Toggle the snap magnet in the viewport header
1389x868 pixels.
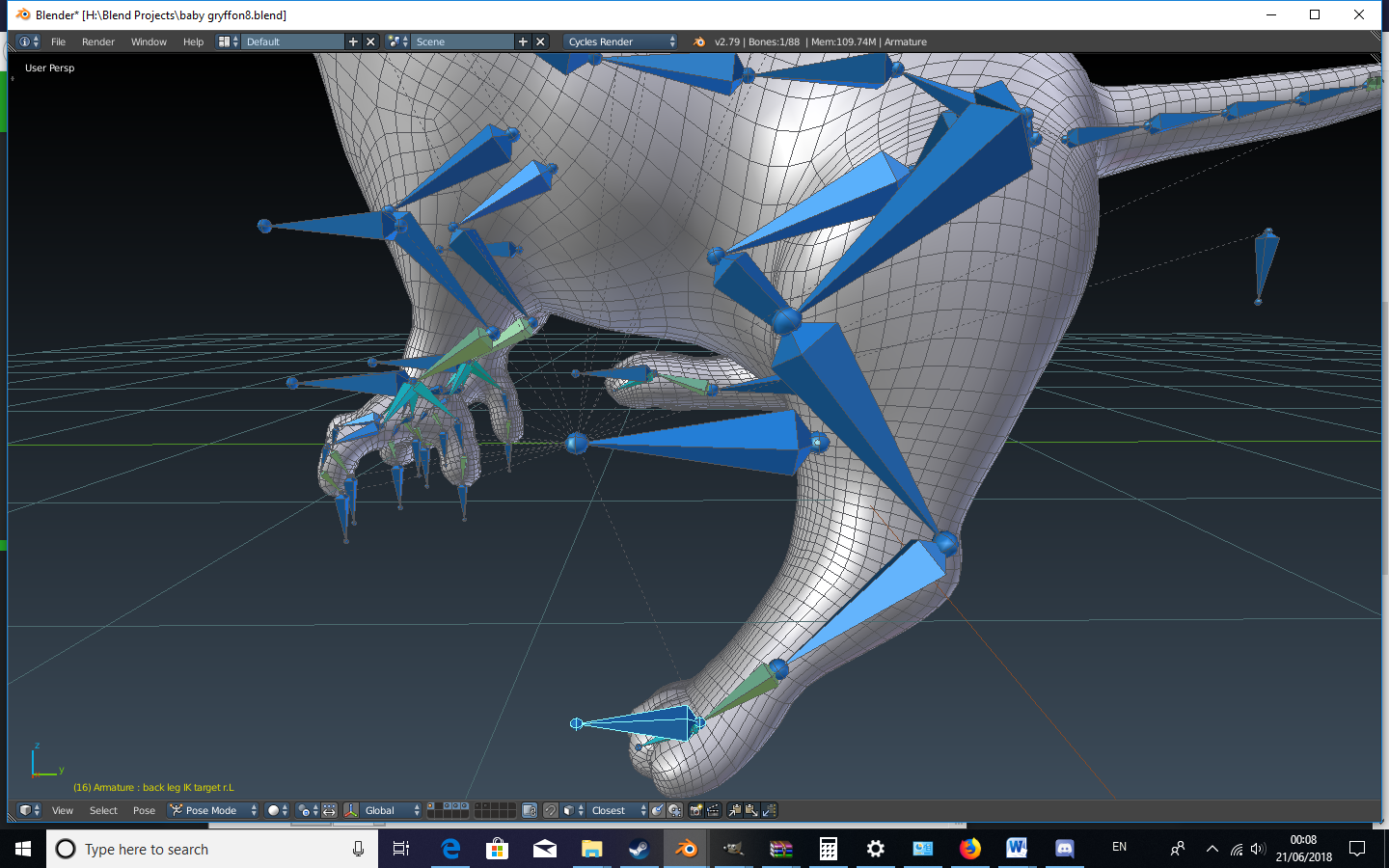point(553,810)
